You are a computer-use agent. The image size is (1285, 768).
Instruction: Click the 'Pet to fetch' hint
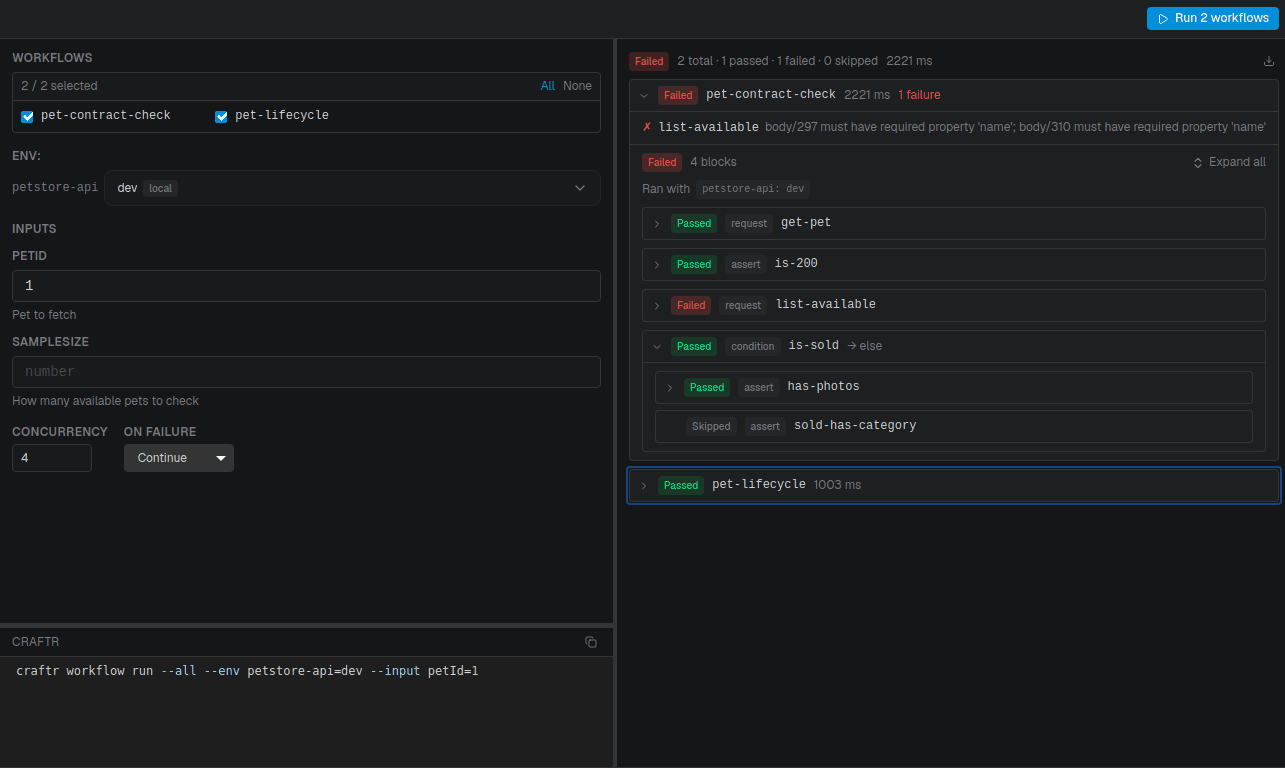(x=44, y=315)
